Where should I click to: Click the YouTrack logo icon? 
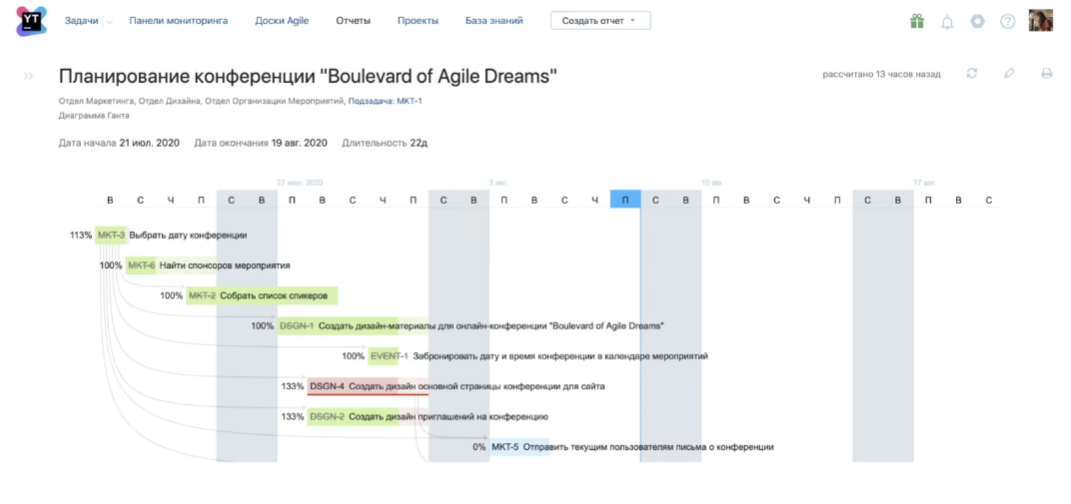(32, 20)
